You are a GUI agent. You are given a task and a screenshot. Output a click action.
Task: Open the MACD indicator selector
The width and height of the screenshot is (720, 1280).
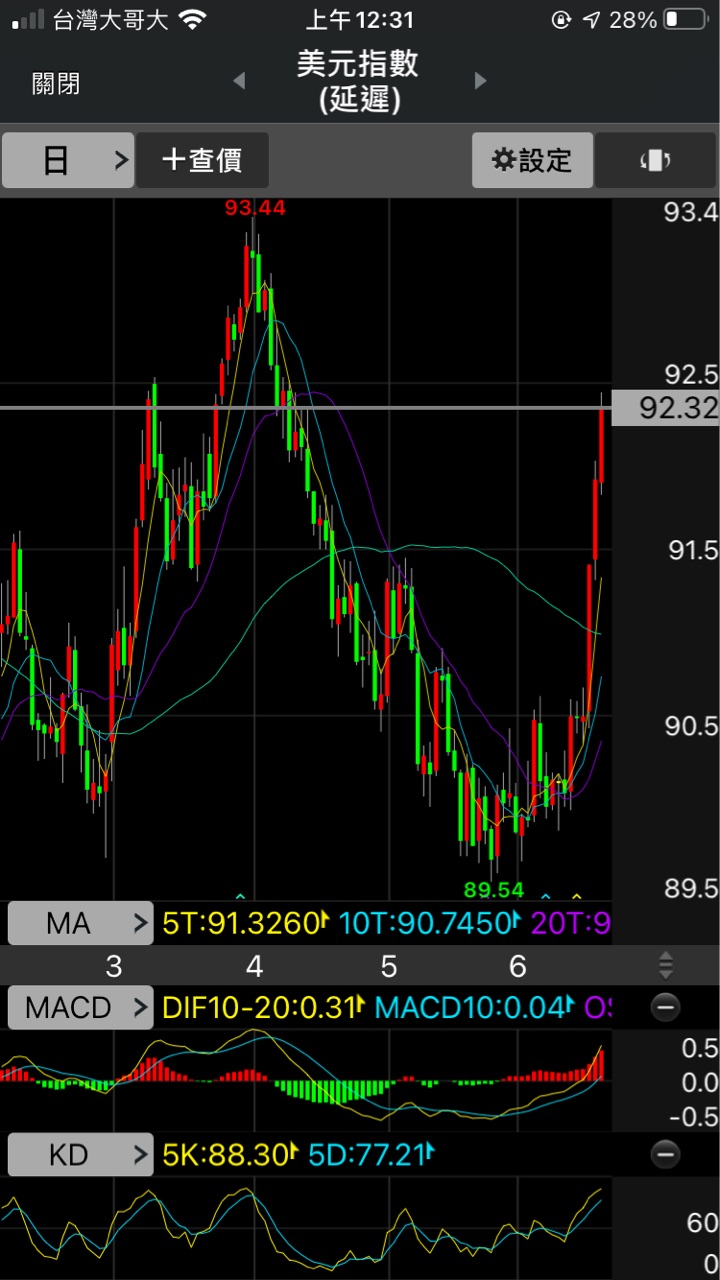(80, 1007)
